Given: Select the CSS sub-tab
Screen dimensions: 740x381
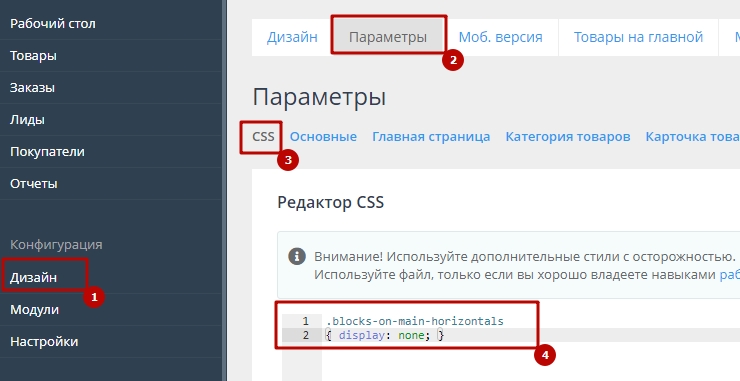Looking at the screenshot, I should pos(263,137).
